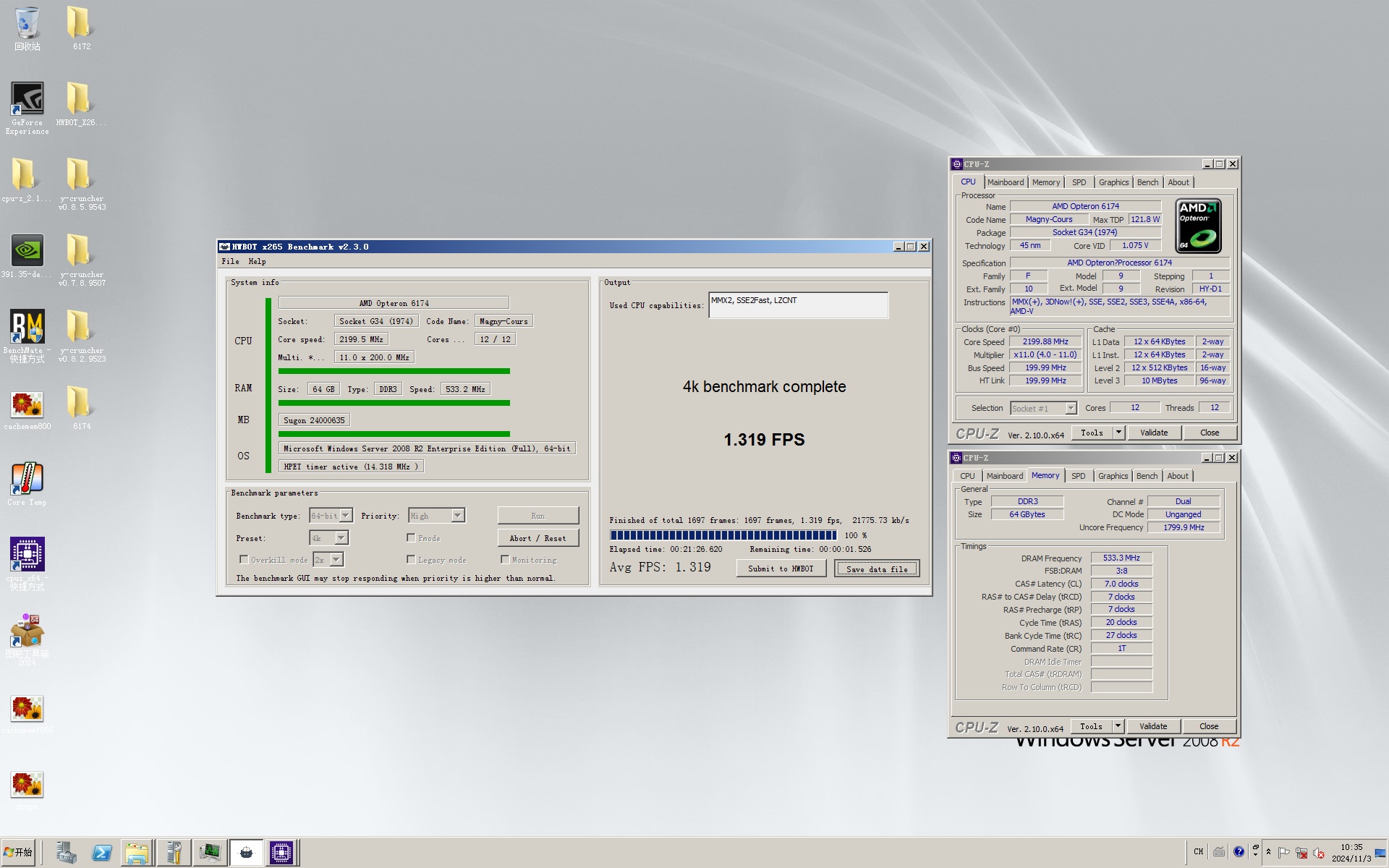Open the Benchmark type dropdown
Image resolution: width=1389 pixels, height=868 pixels.
pos(331,516)
